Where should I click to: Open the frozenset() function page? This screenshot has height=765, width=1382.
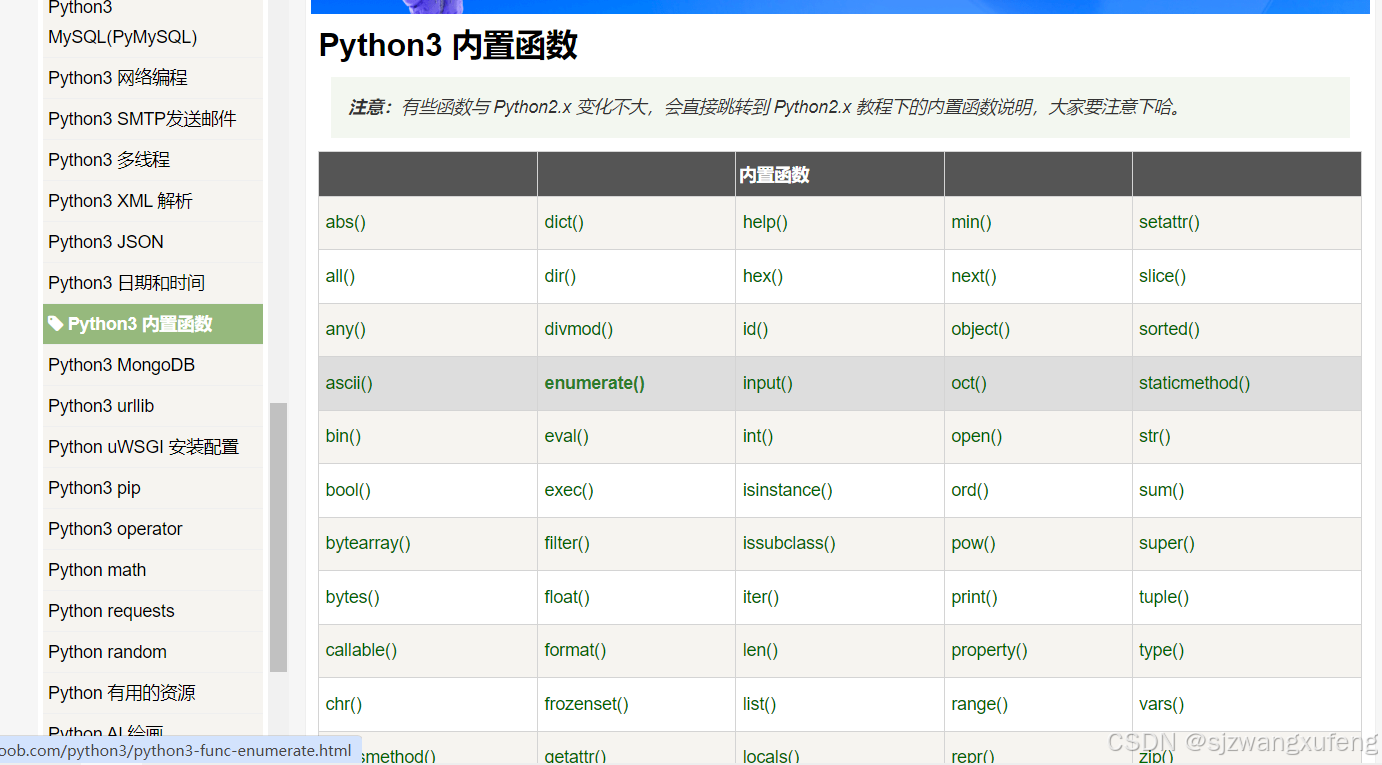tap(586, 704)
